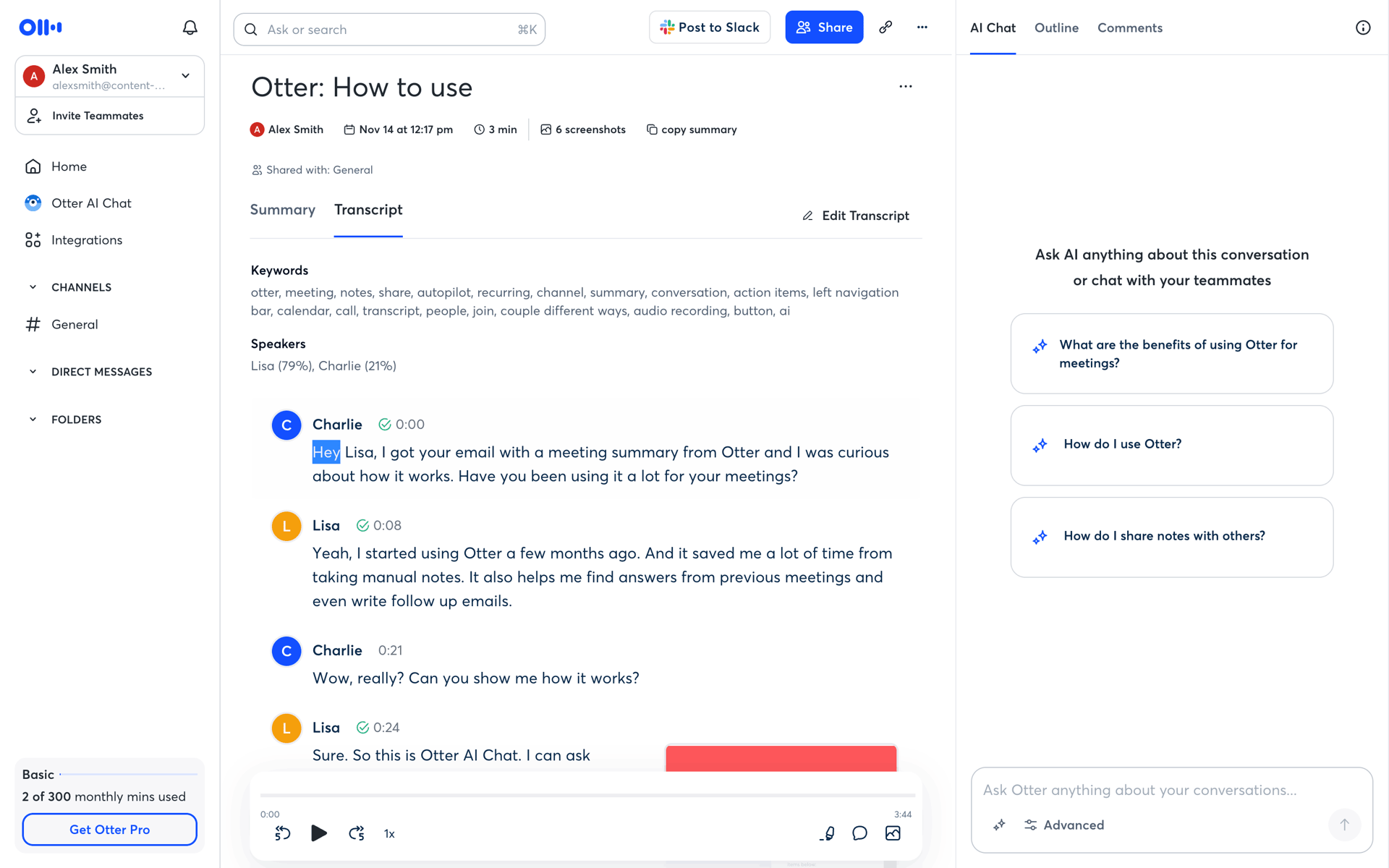1389x868 pixels.
Task: Click the Alex Smith author name in header
Action: pyautogui.click(x=296, y=129)
